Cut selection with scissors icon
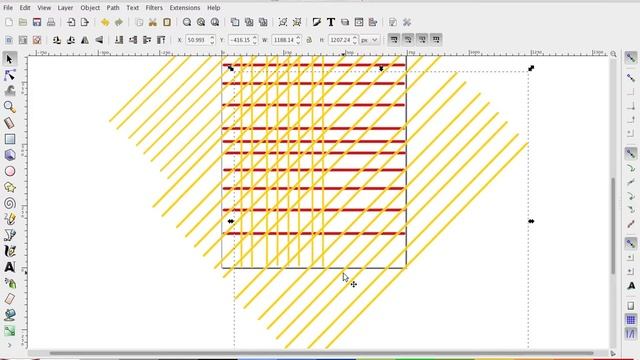 tap(153, 22)
